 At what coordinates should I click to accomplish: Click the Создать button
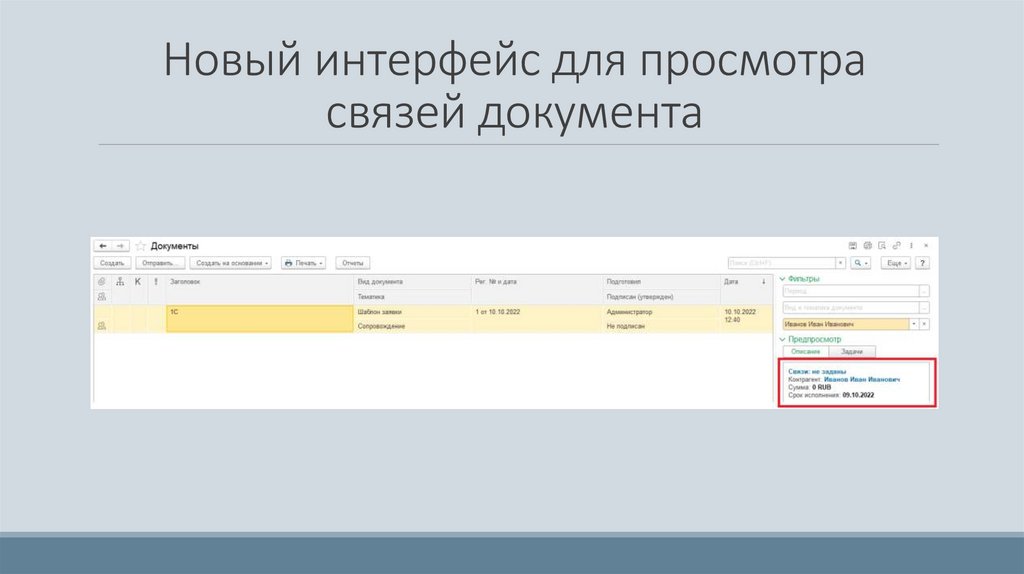click(x=112, y=263)
